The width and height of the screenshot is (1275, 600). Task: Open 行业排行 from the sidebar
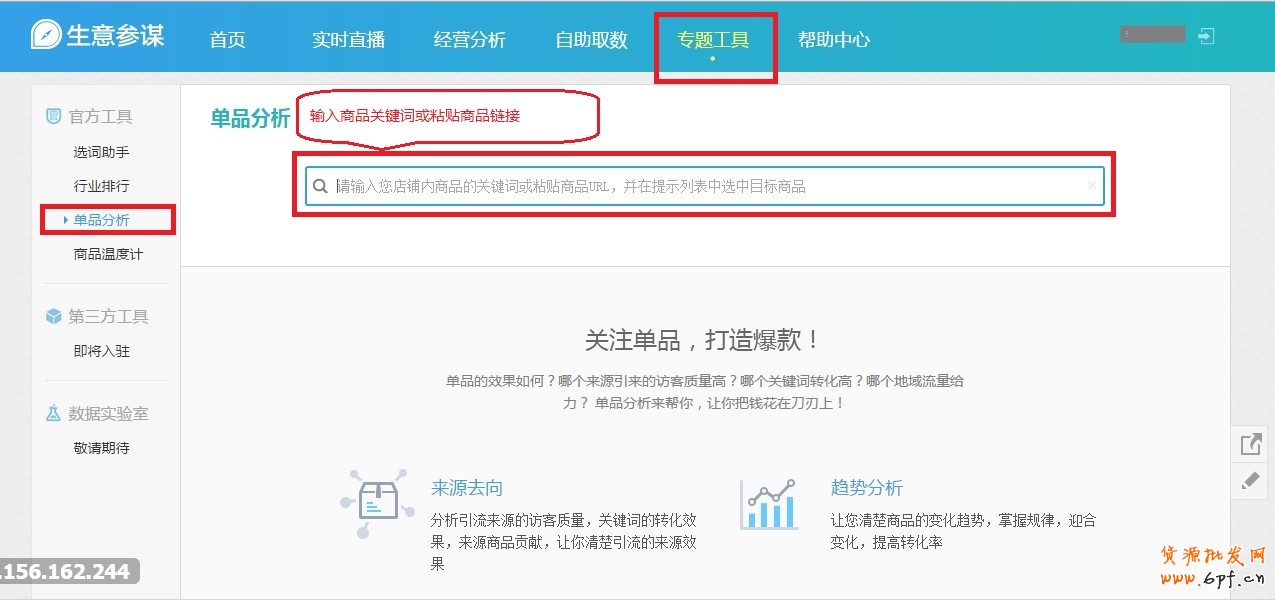[x=101, y=186]
